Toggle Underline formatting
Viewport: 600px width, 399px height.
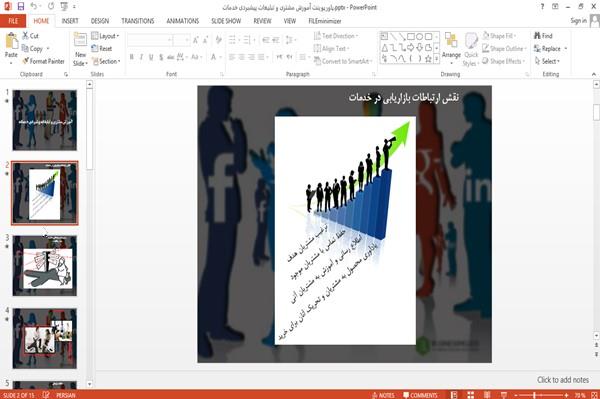click(151, 57)
